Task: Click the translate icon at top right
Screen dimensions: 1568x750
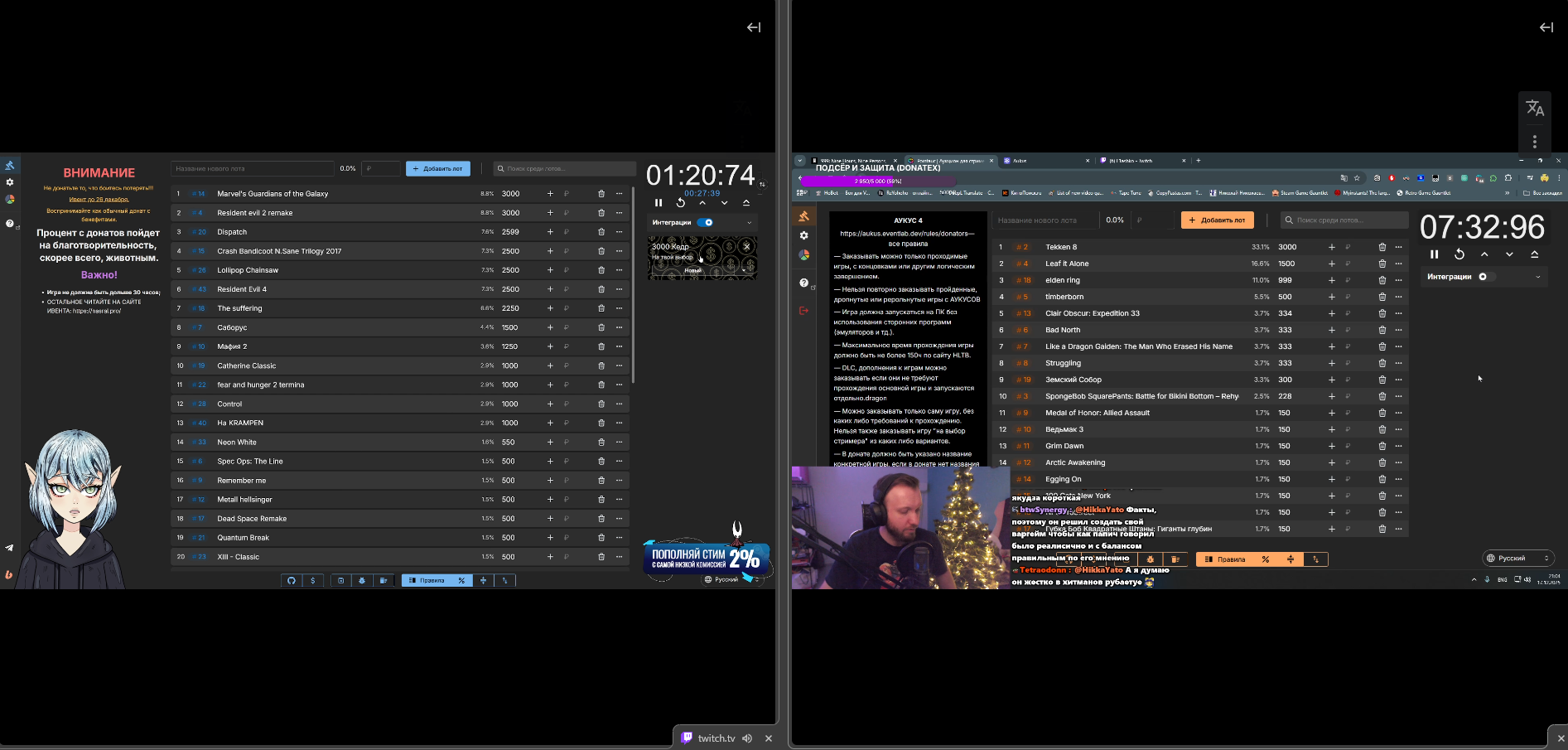Action: point(1535,109)
